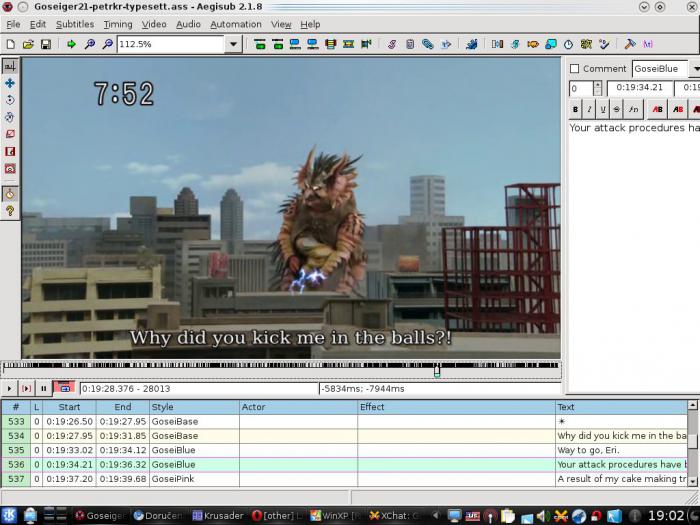Open Translation Assistant toolbar icon
The image size is (700, 525).
(533, 44)
